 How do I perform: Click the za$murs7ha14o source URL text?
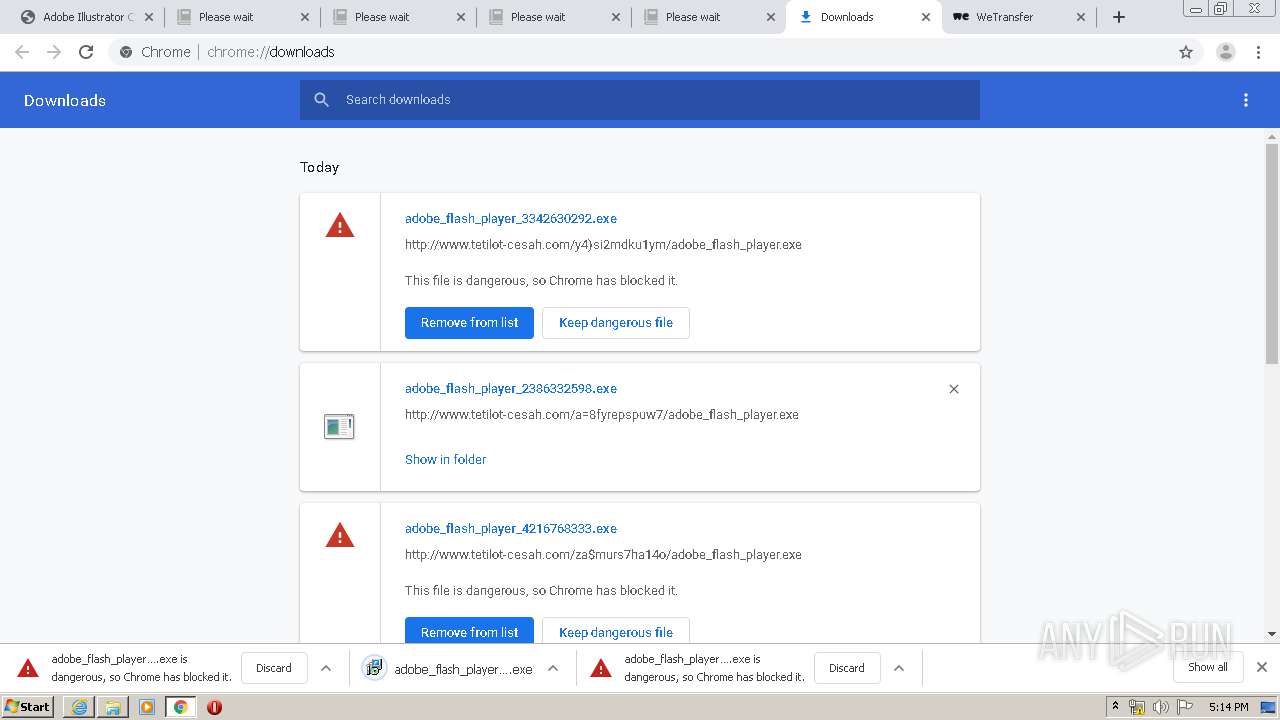pos(603,554)
